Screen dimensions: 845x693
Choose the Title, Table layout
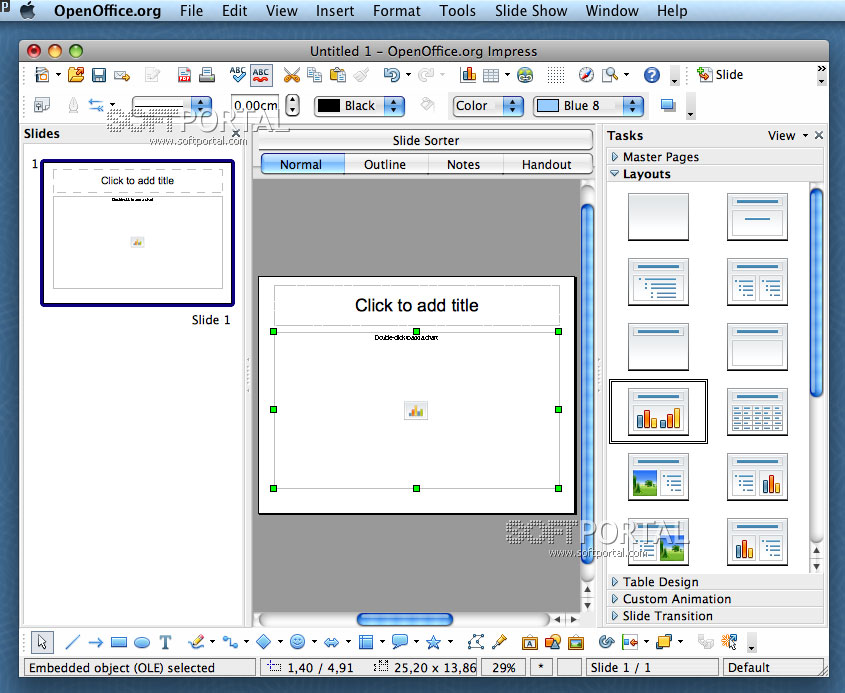point(757,412)
